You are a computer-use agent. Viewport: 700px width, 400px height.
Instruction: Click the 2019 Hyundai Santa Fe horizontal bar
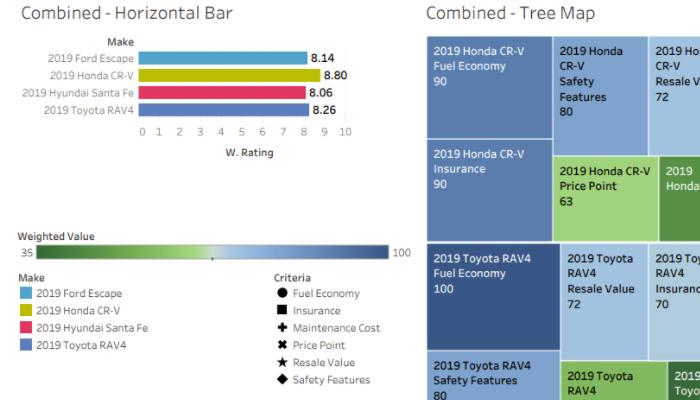coord(222,93)
